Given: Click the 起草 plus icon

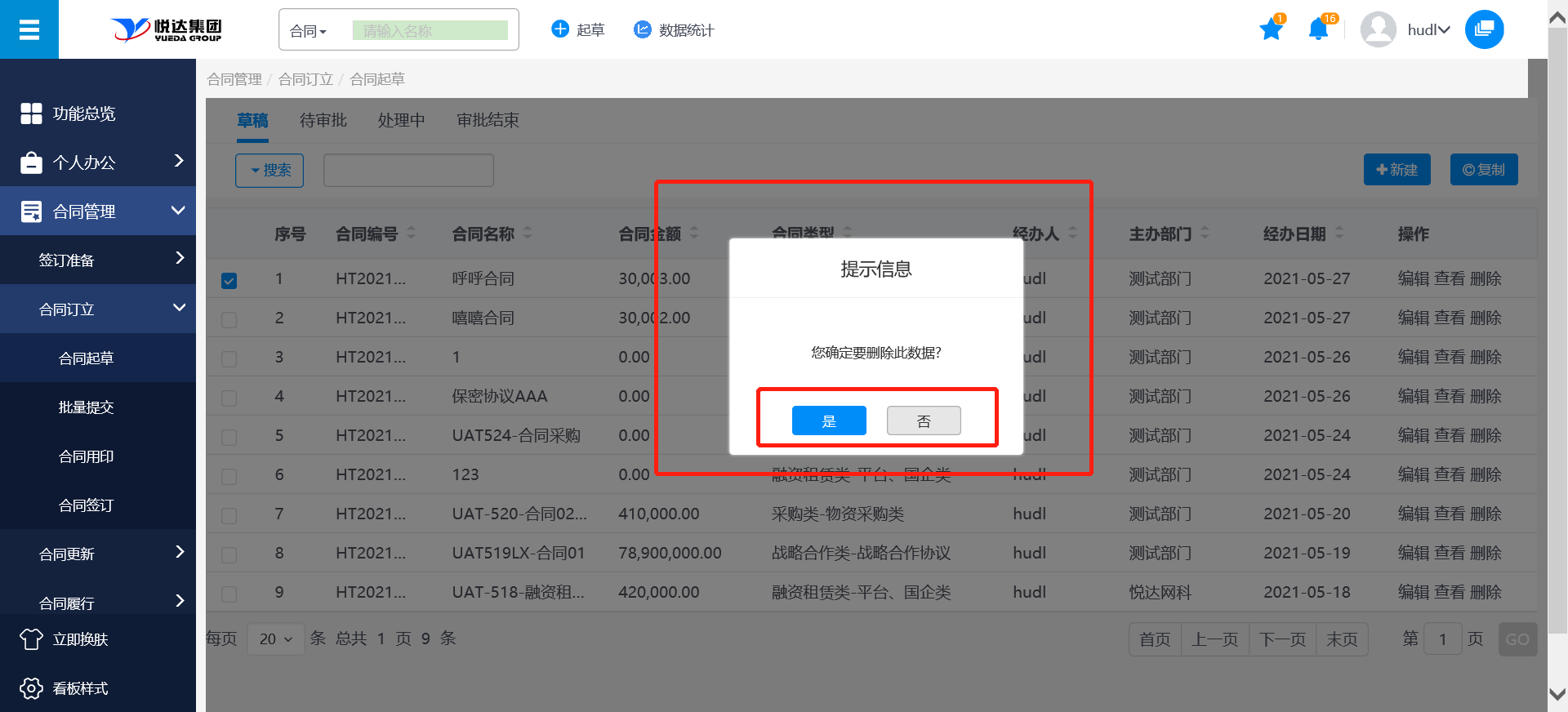Looking at the screenshot, I should tap(560, 29).
